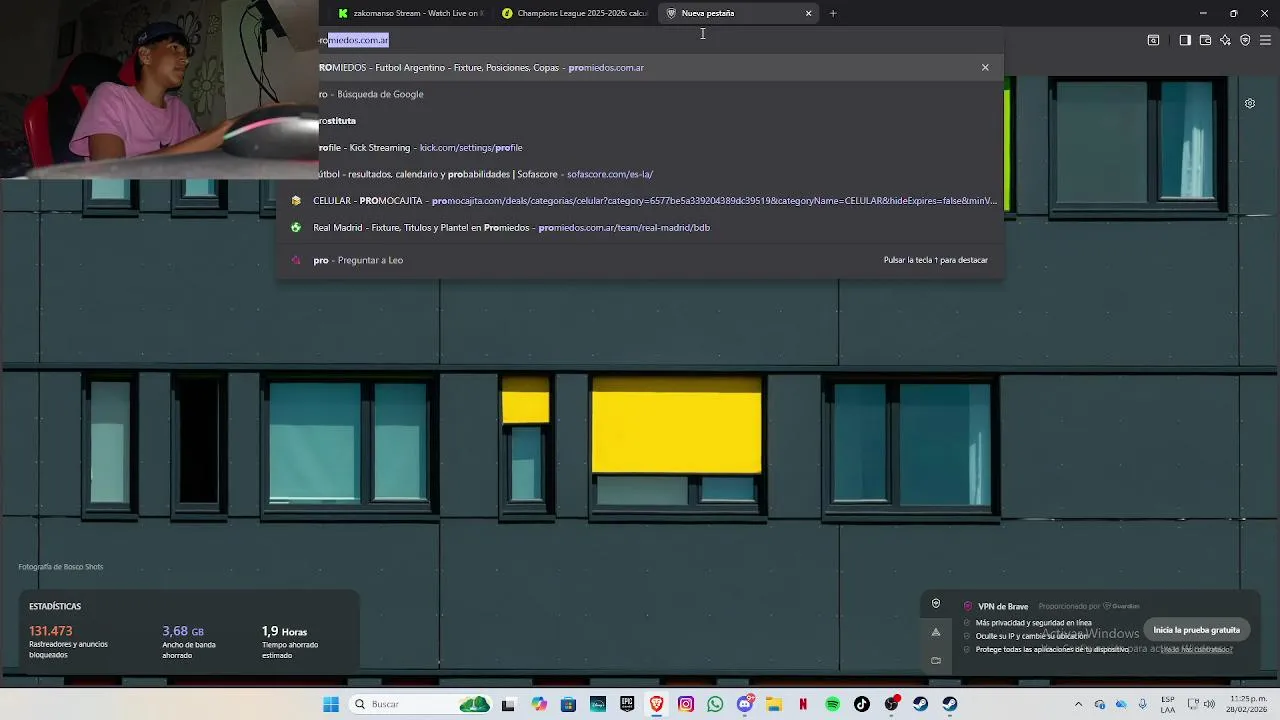This screenshot has width=1280, height=720.
Task: Close the Nueva pestaña tab
Action: click(x=808, y=13)
